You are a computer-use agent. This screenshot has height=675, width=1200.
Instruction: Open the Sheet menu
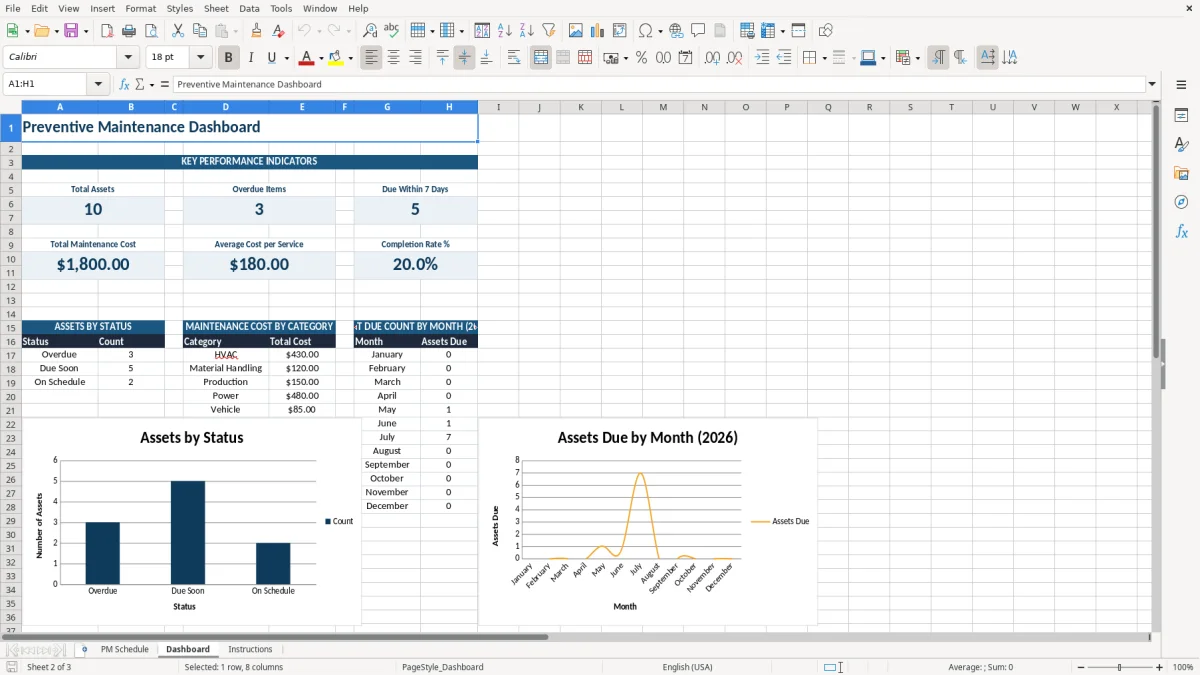click(x=216, y=8)
